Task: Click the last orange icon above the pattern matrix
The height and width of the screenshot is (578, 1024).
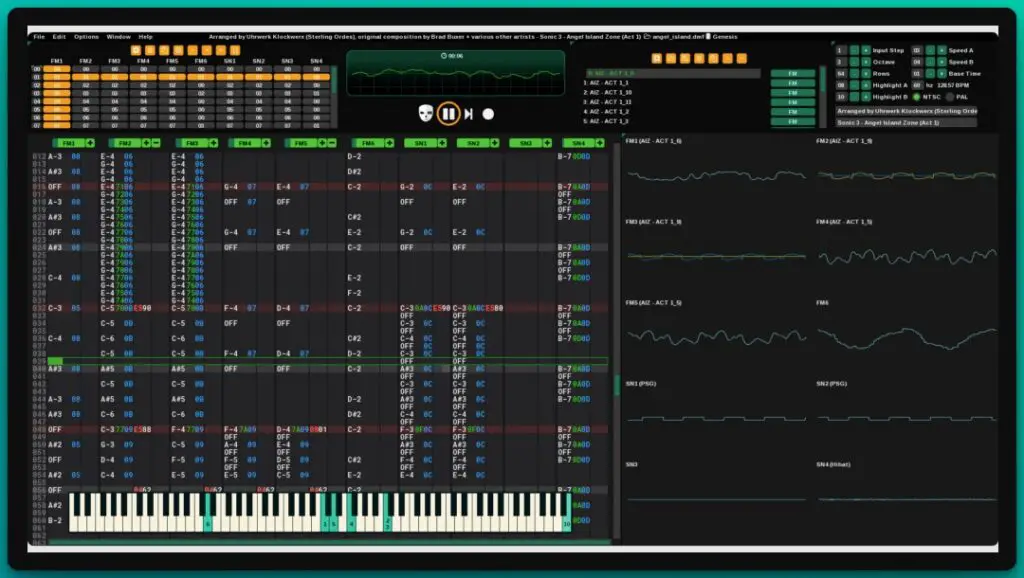Action: 236,48
